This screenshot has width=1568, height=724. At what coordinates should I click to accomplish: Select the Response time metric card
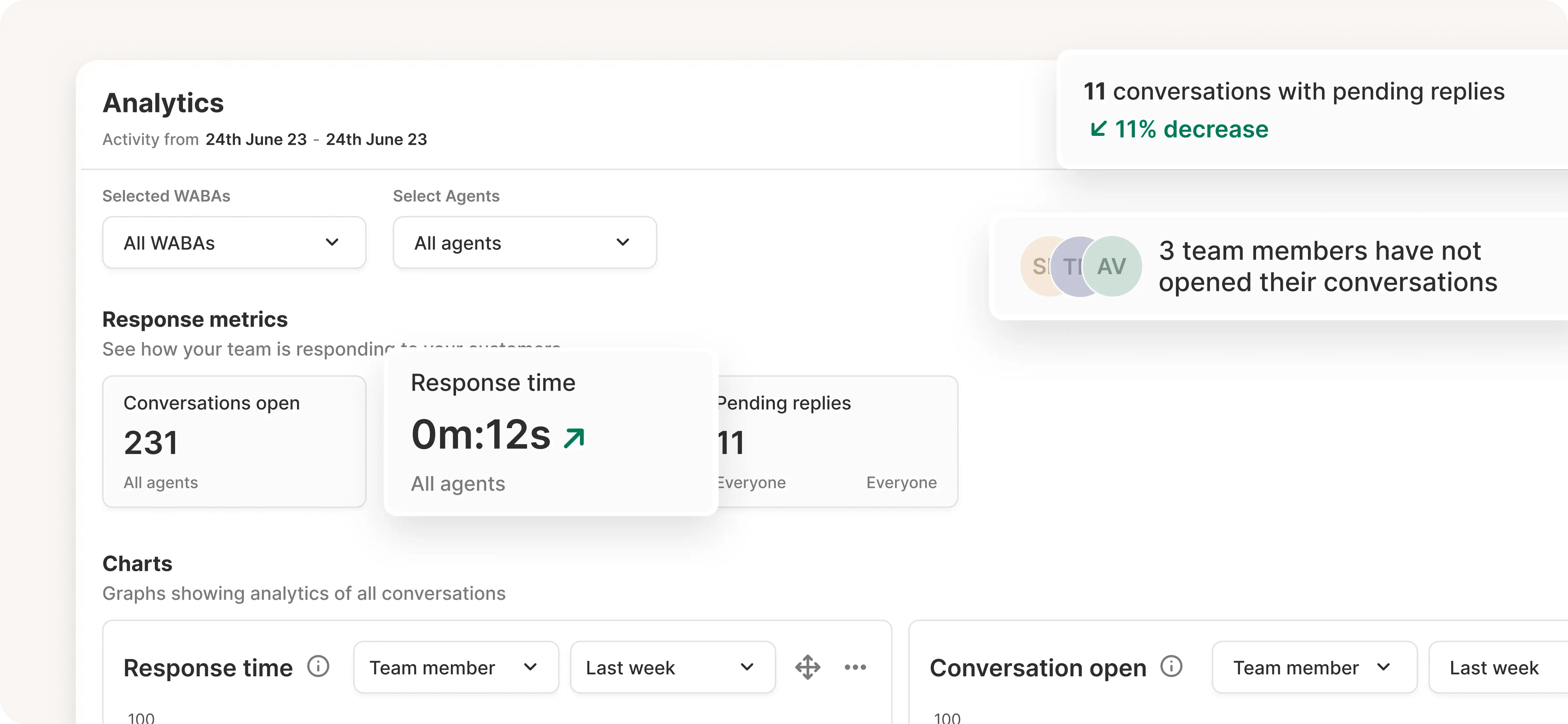pos(550,433)
